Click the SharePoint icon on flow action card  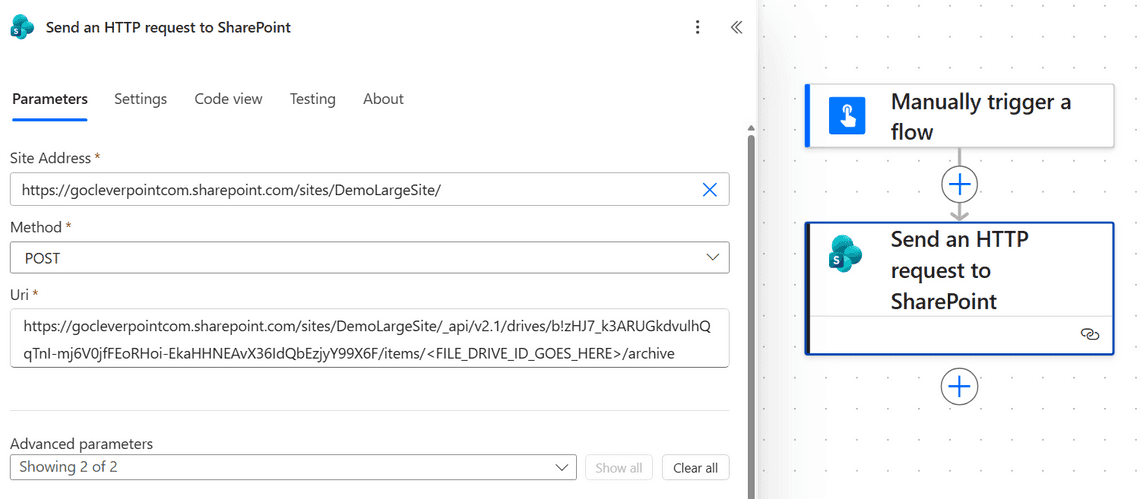point(846,255)
